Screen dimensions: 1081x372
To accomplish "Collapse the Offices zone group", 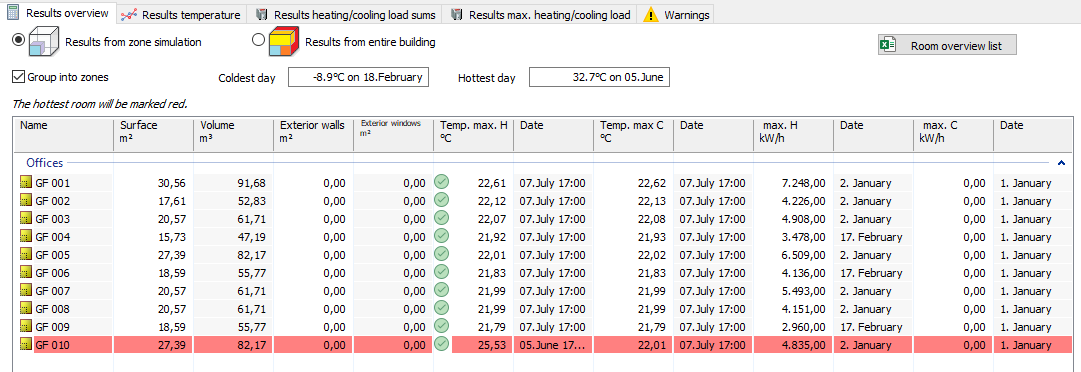I will point(1061,163).
